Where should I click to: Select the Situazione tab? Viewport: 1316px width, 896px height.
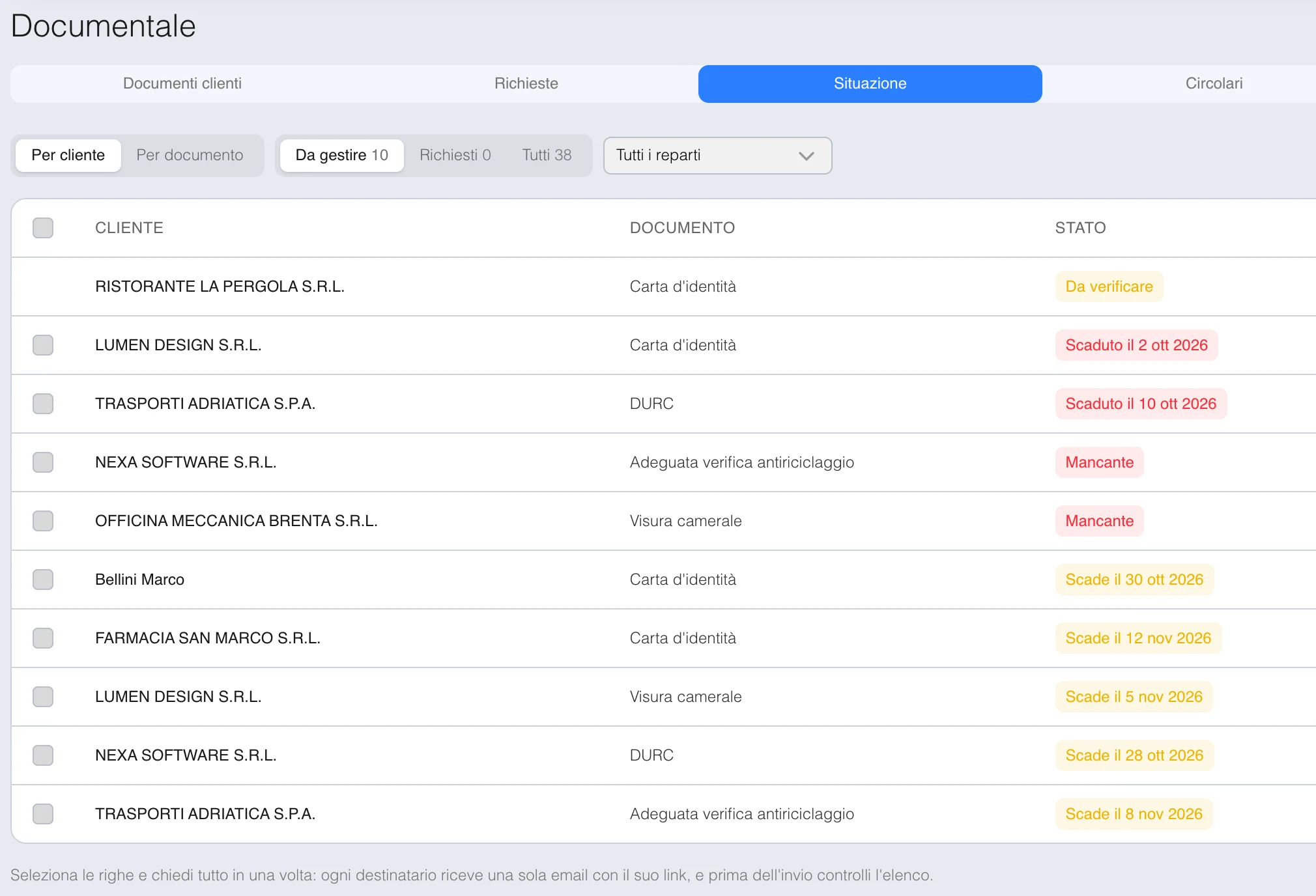[x=870, y=83]
